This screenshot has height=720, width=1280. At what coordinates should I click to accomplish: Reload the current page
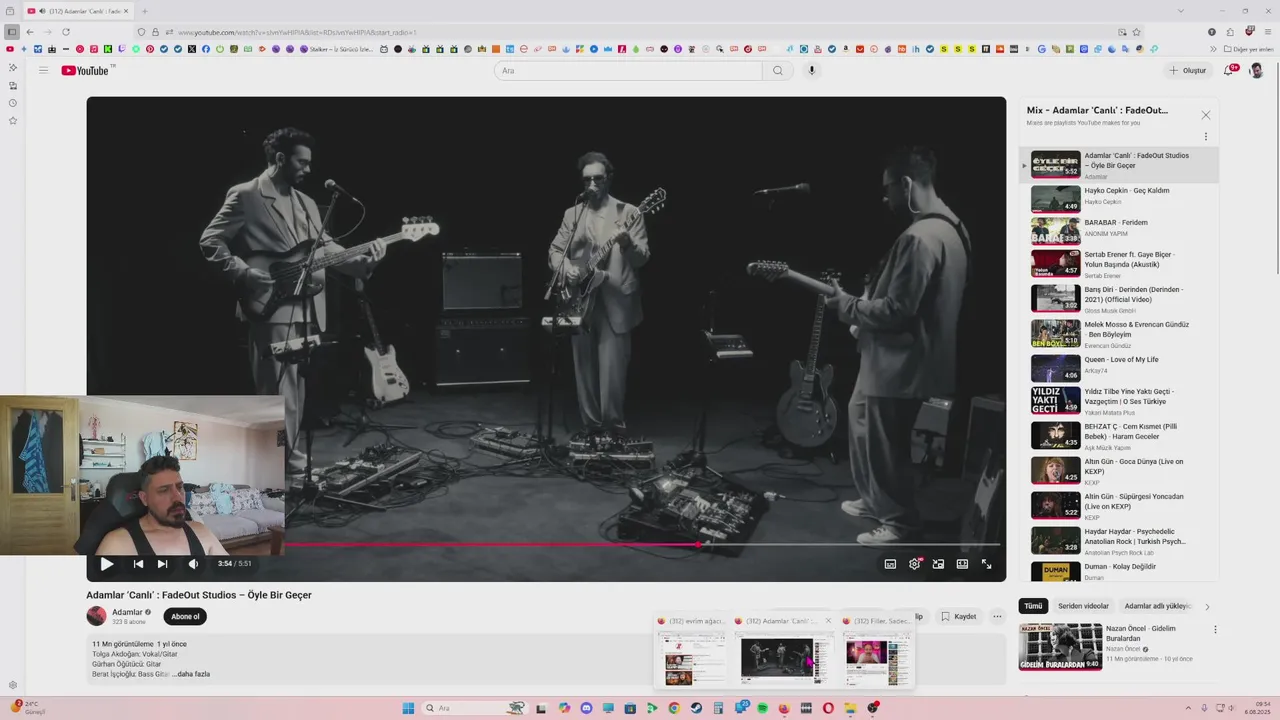[66, 32]
